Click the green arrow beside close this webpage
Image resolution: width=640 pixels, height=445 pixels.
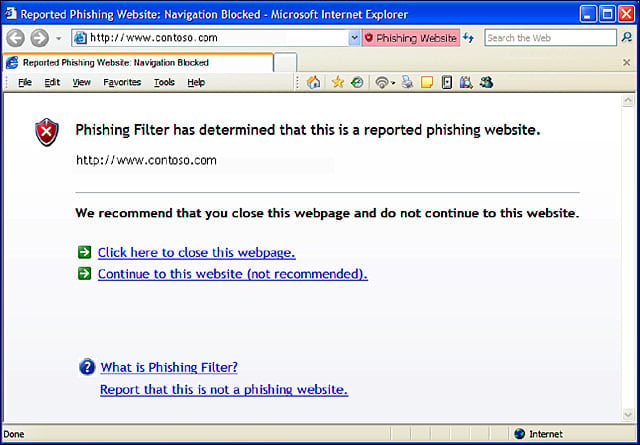(x=84, y=252)
